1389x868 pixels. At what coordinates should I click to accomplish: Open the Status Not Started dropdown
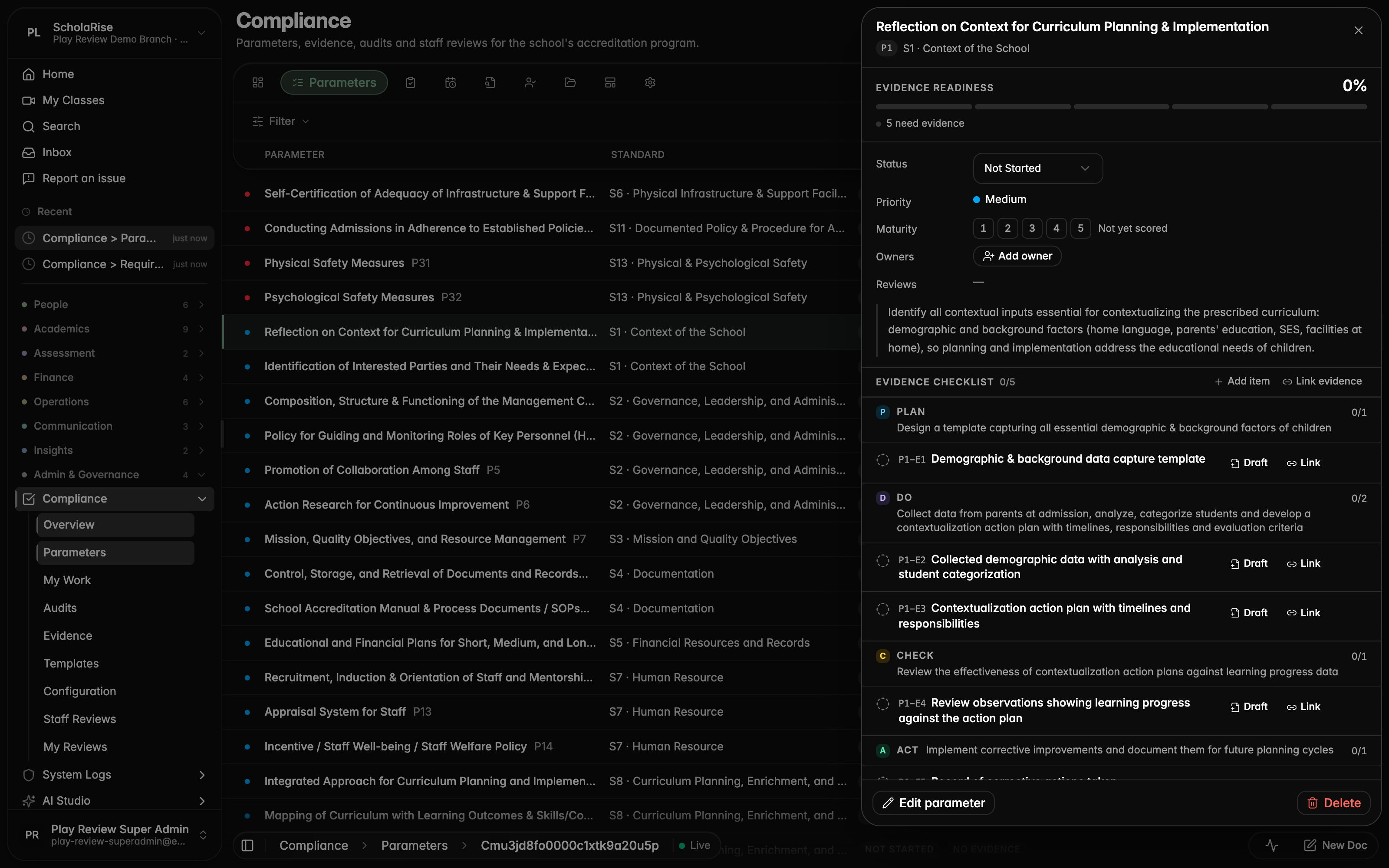(x=1038, y=168)
